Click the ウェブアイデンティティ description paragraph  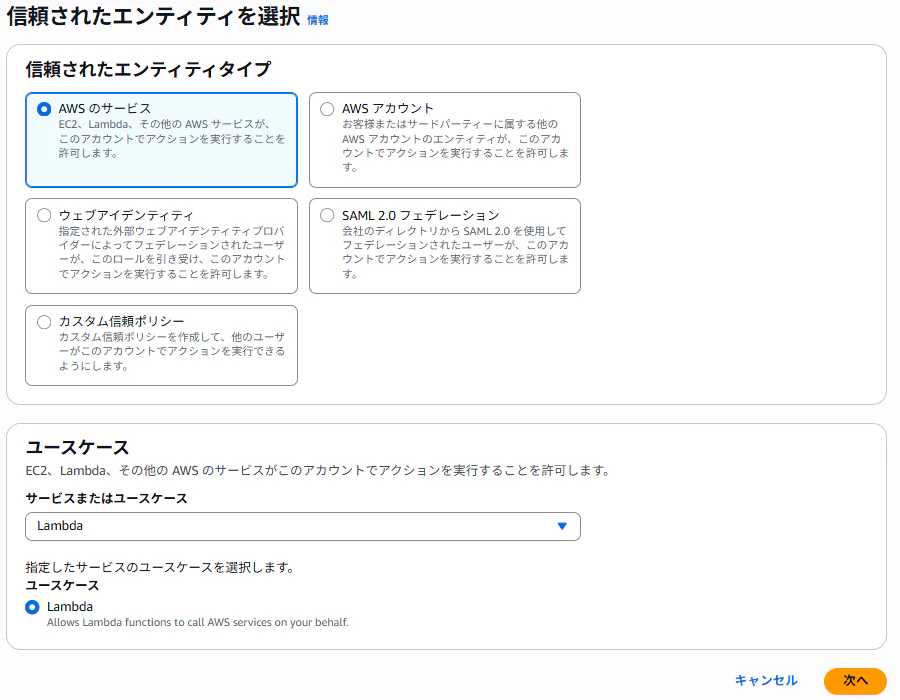point(172,252)
